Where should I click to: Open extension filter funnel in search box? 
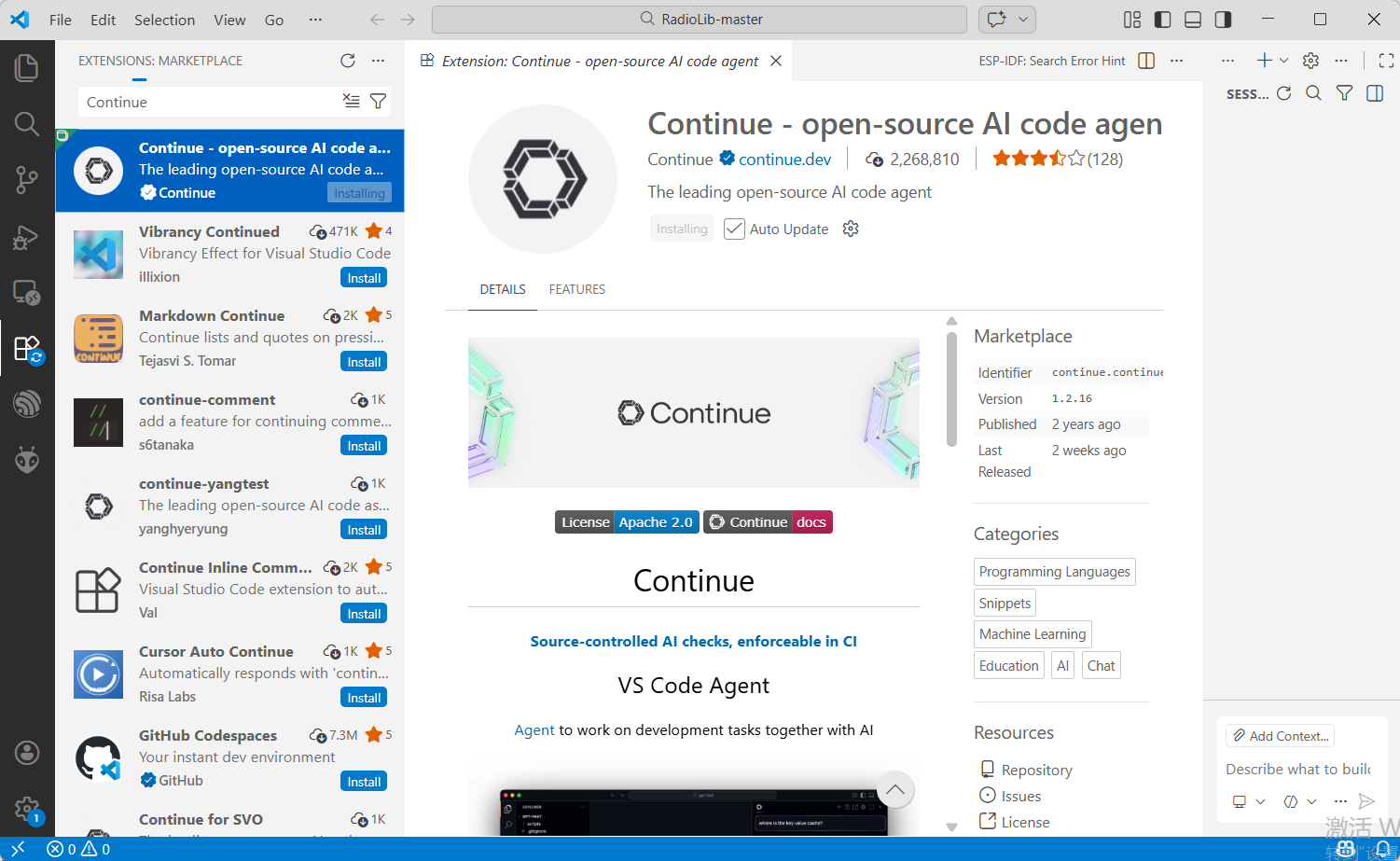pos(378,101)
